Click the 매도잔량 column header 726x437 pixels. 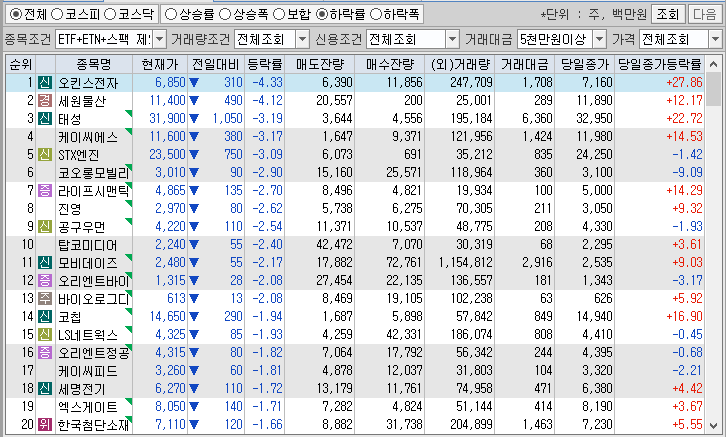click(319, 64)
